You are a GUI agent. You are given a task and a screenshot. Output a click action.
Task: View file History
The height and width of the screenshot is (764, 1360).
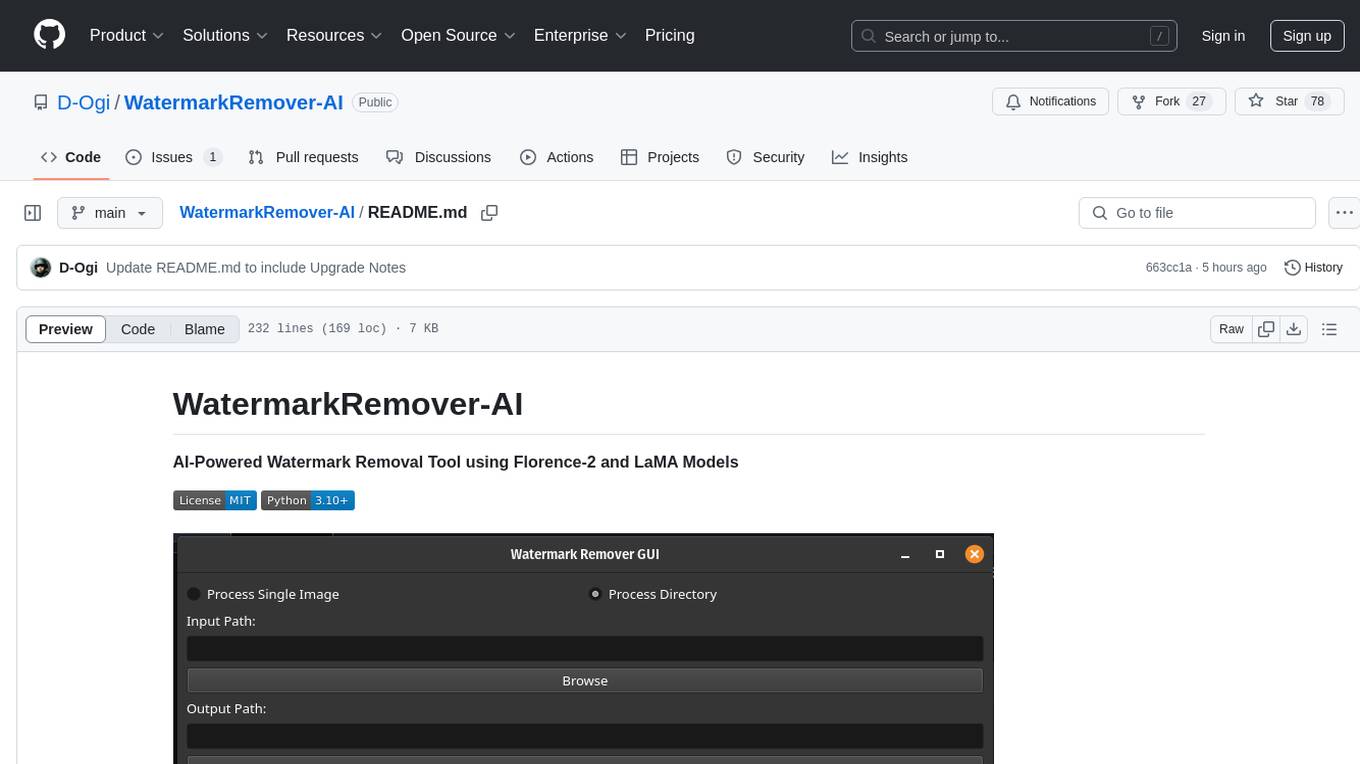pos(1313,267)
